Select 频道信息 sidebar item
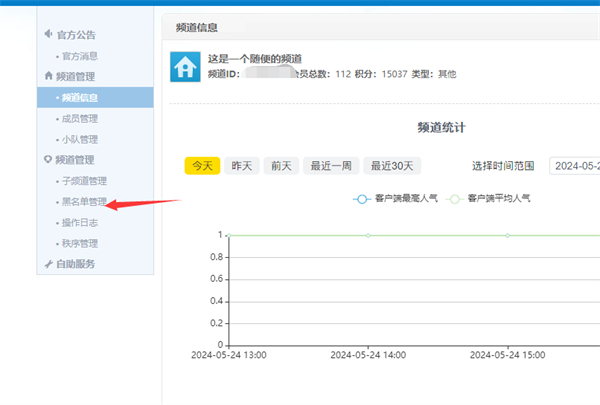The width and height of the screenshot is (600, 405). coord(95,98)
